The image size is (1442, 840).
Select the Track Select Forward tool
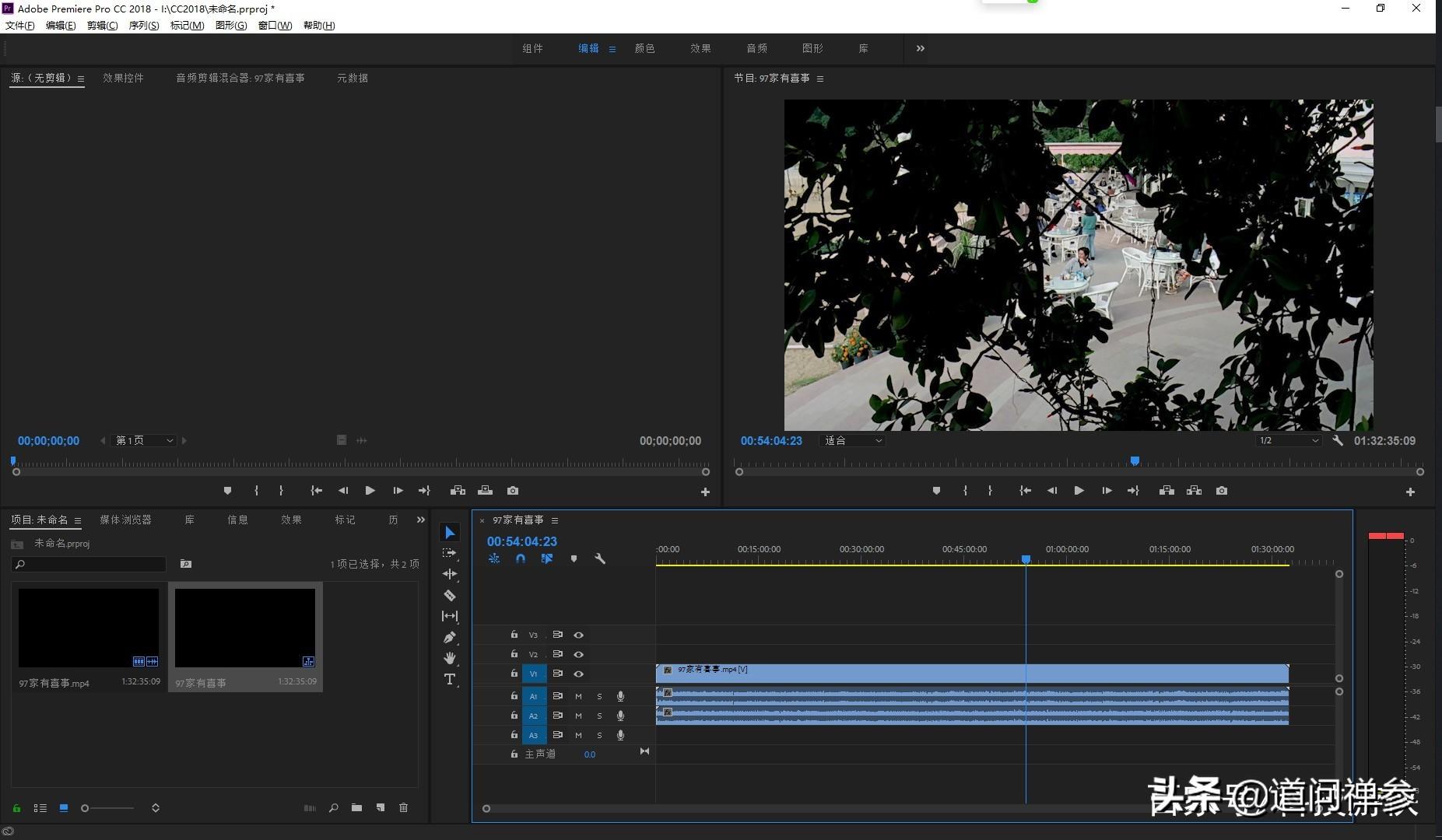tap(450, 553)
